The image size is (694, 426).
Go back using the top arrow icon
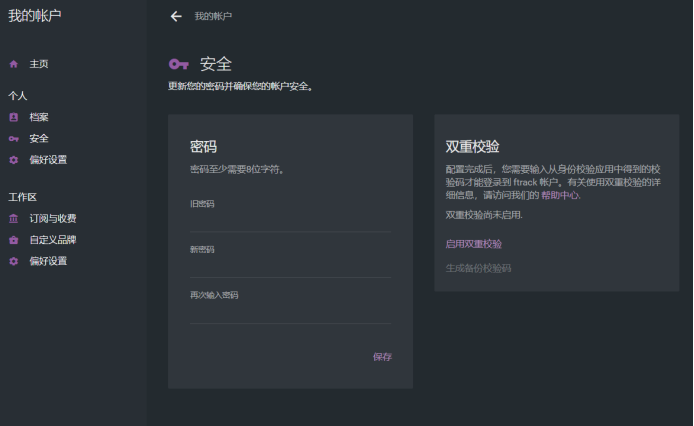(x=177, y=16)
